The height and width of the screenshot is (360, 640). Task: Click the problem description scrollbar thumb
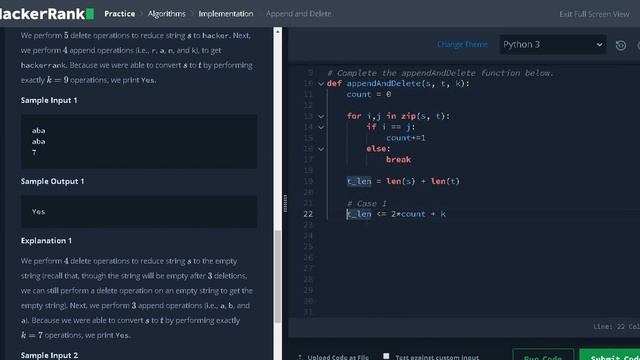tap(278, 276)
